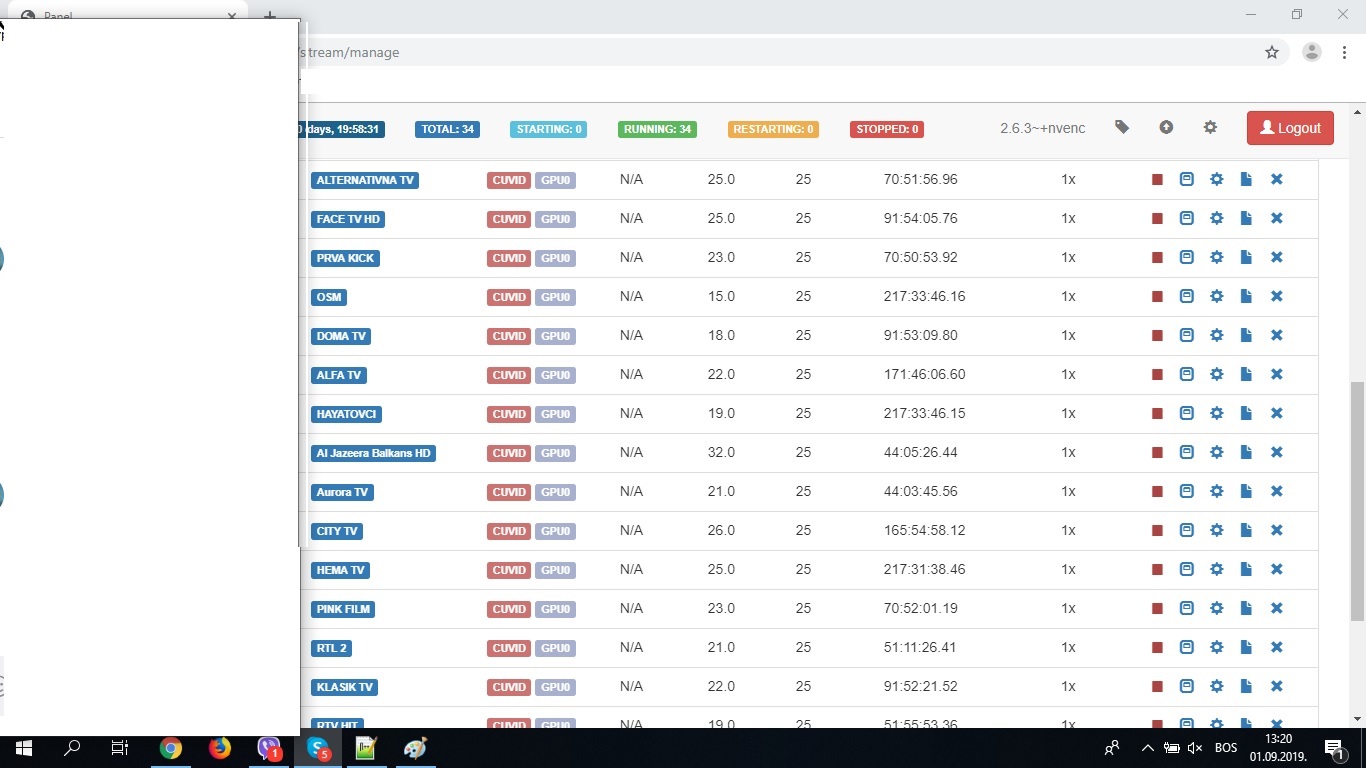The width and height of the screenshot is (1366, 768).
Task: Open Chrome's three-dot menu
Action: (1344, 52)
